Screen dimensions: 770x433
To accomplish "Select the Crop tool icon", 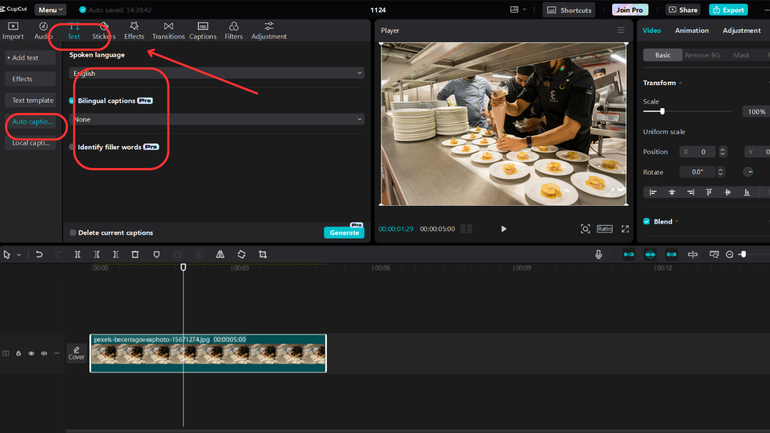I will (x=262, y=255).
